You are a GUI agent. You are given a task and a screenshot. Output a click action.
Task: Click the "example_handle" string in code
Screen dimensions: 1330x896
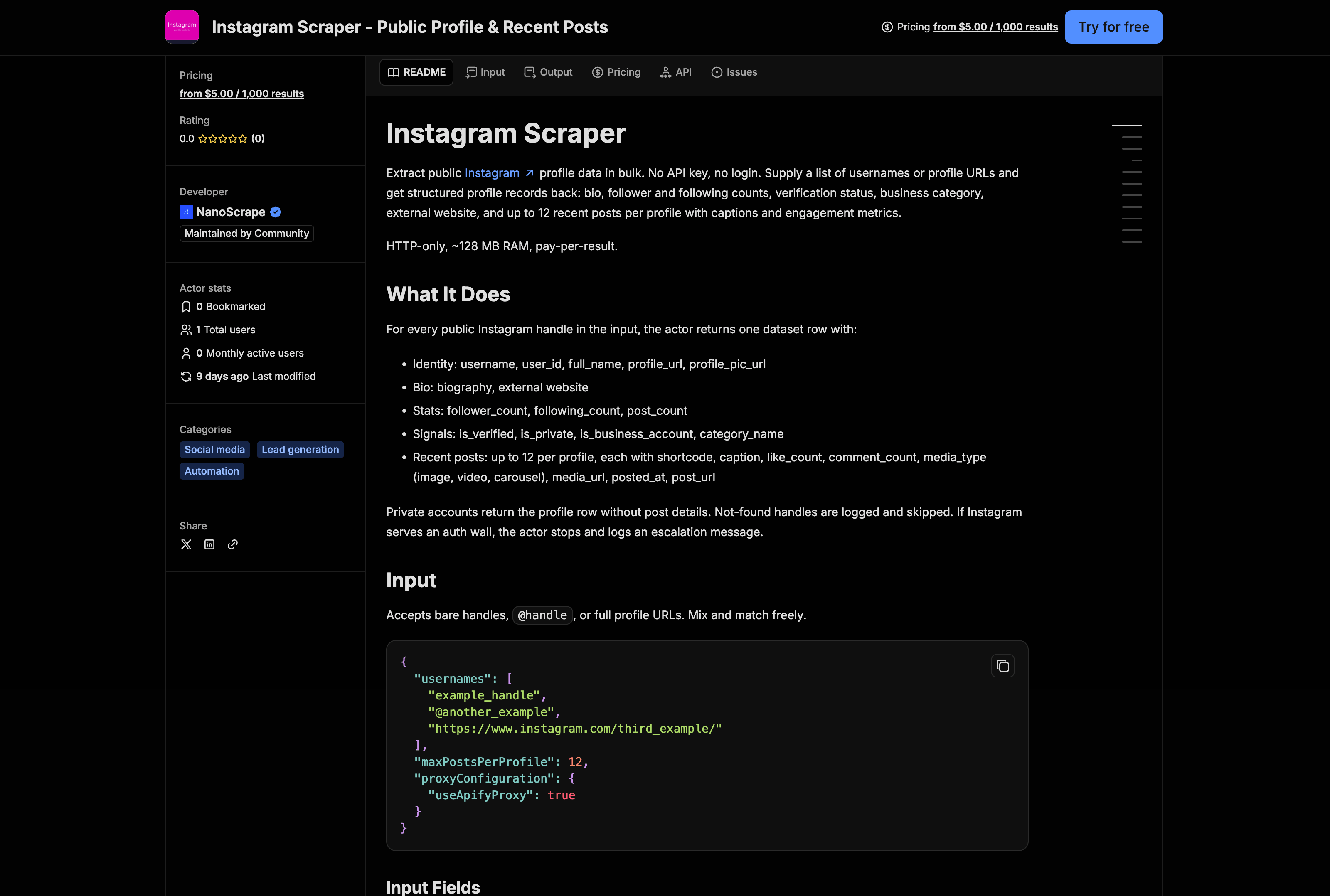pyautogui.click(x=483, y=695)
